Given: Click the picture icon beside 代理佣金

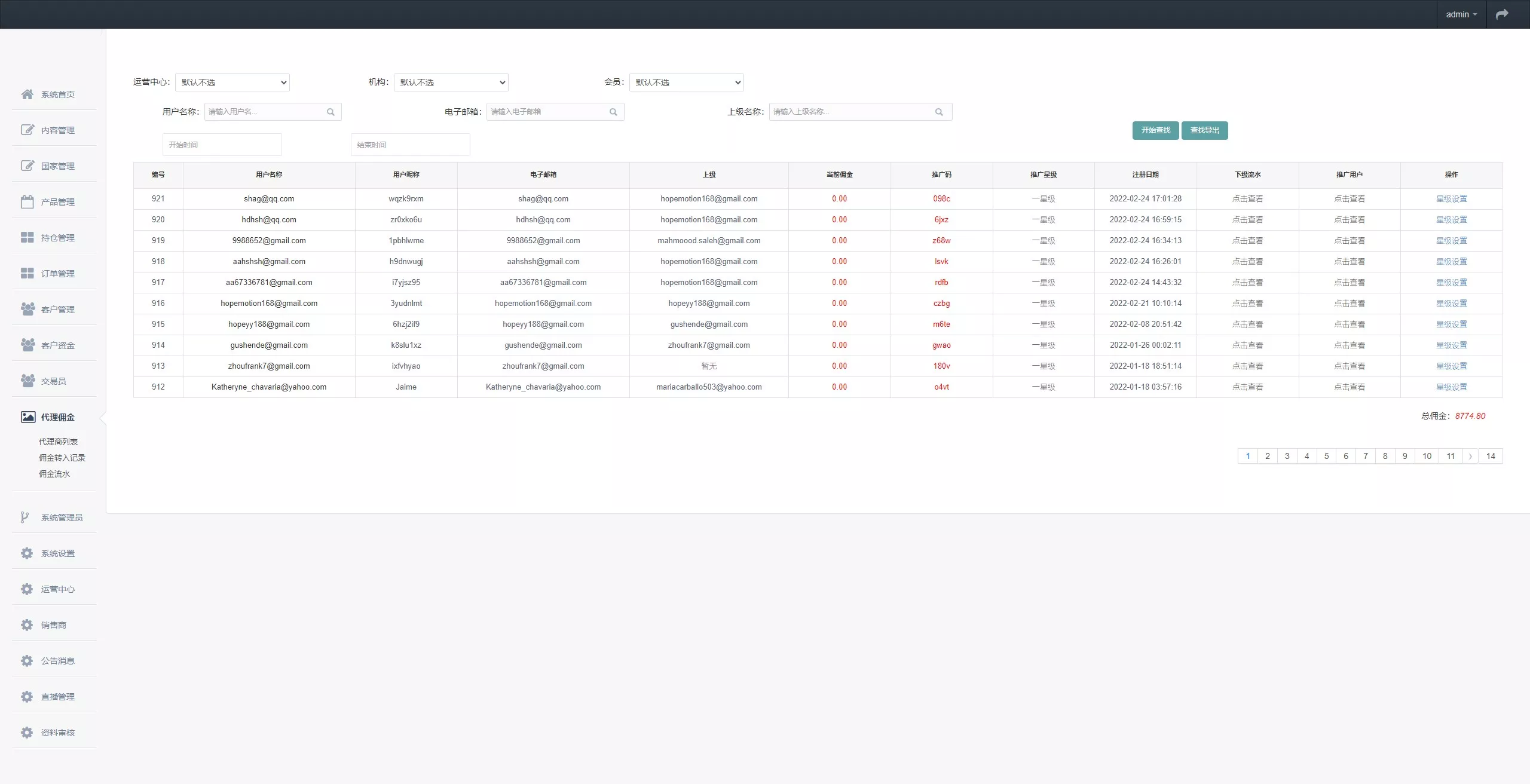Looking at the screenshot, I should 27,417.
